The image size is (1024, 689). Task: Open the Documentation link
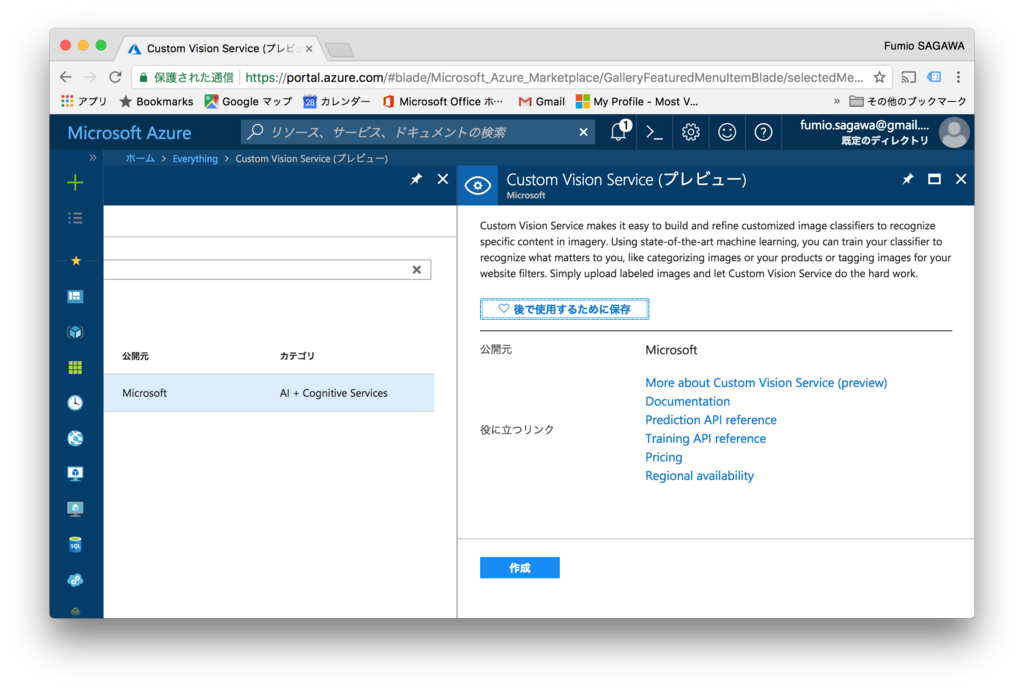tap(688, 402)
